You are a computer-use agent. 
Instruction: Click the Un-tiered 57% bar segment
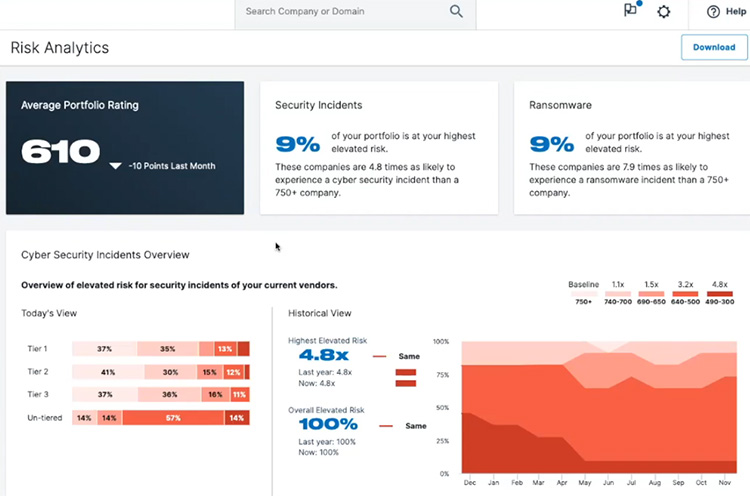point(173,418)
